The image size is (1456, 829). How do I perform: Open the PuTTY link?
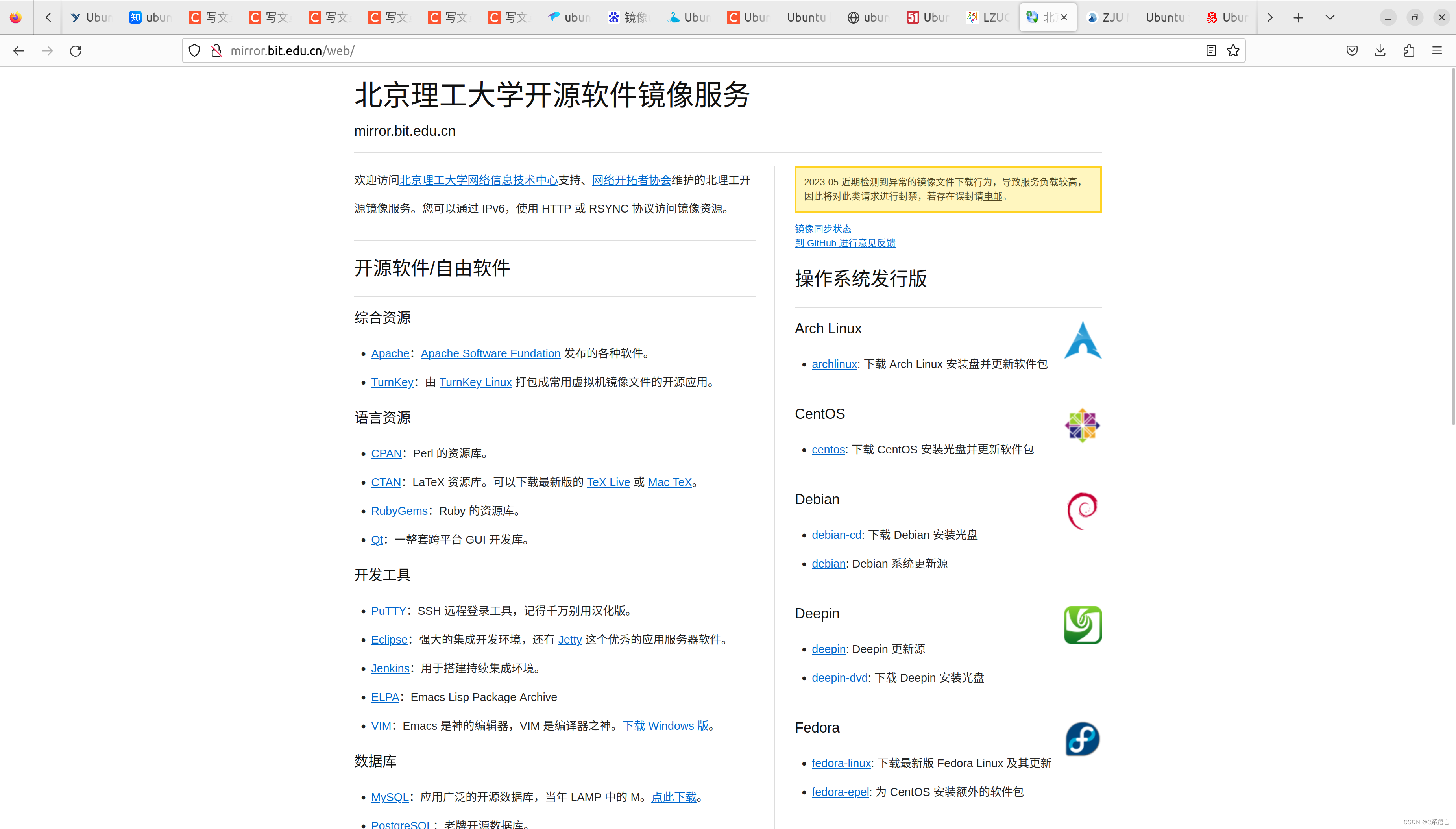tap(389, 611)
